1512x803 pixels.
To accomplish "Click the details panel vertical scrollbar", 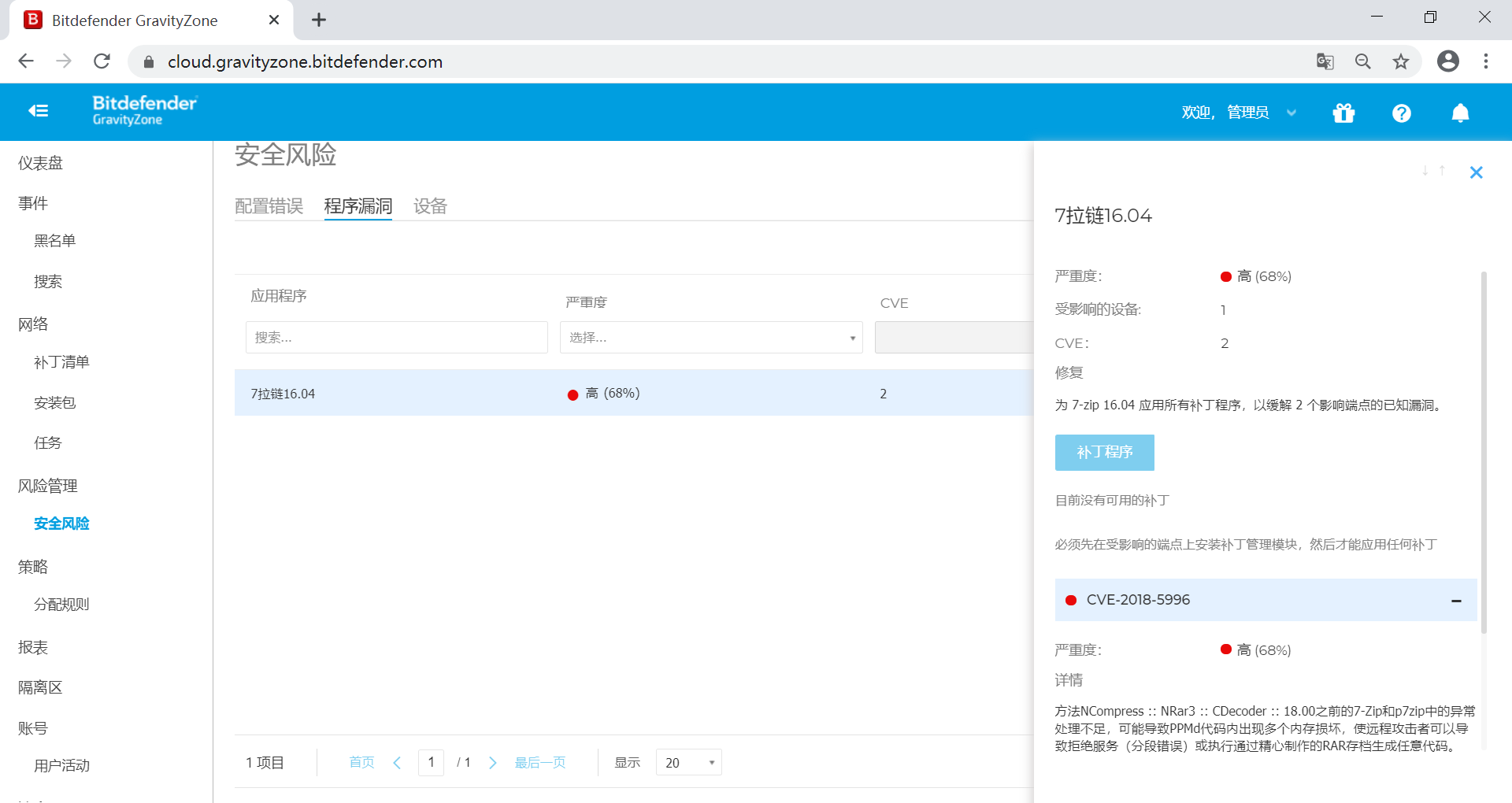I will (1484, 453).
